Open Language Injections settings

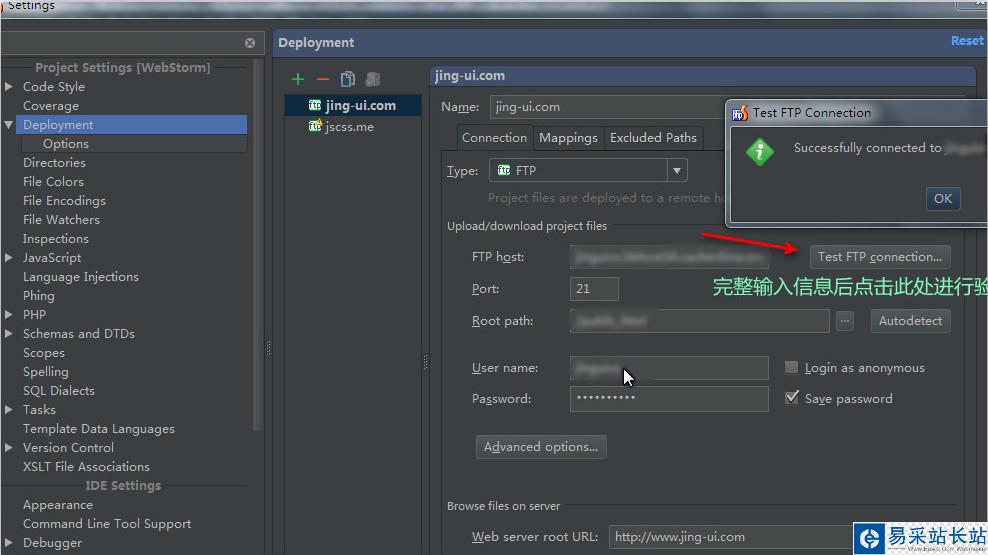pyautogui.click(x=81, y=277)
